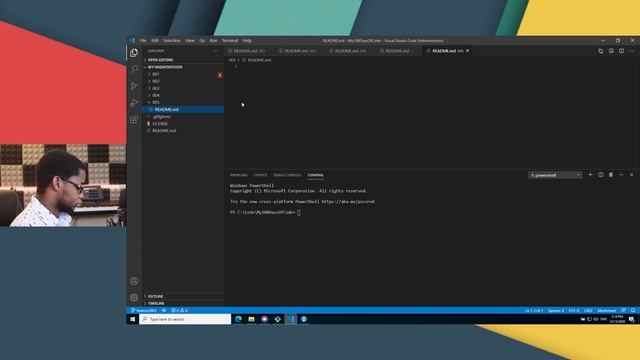
Task: Click the Type here to search box
Action: pos(185,319)
